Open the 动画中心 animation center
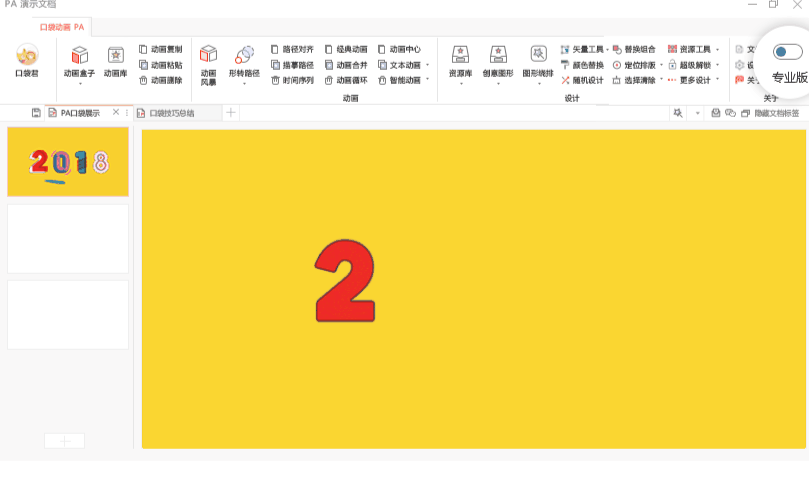The height and width of the screenshot is (478, 809). click(x=399, y=49)
